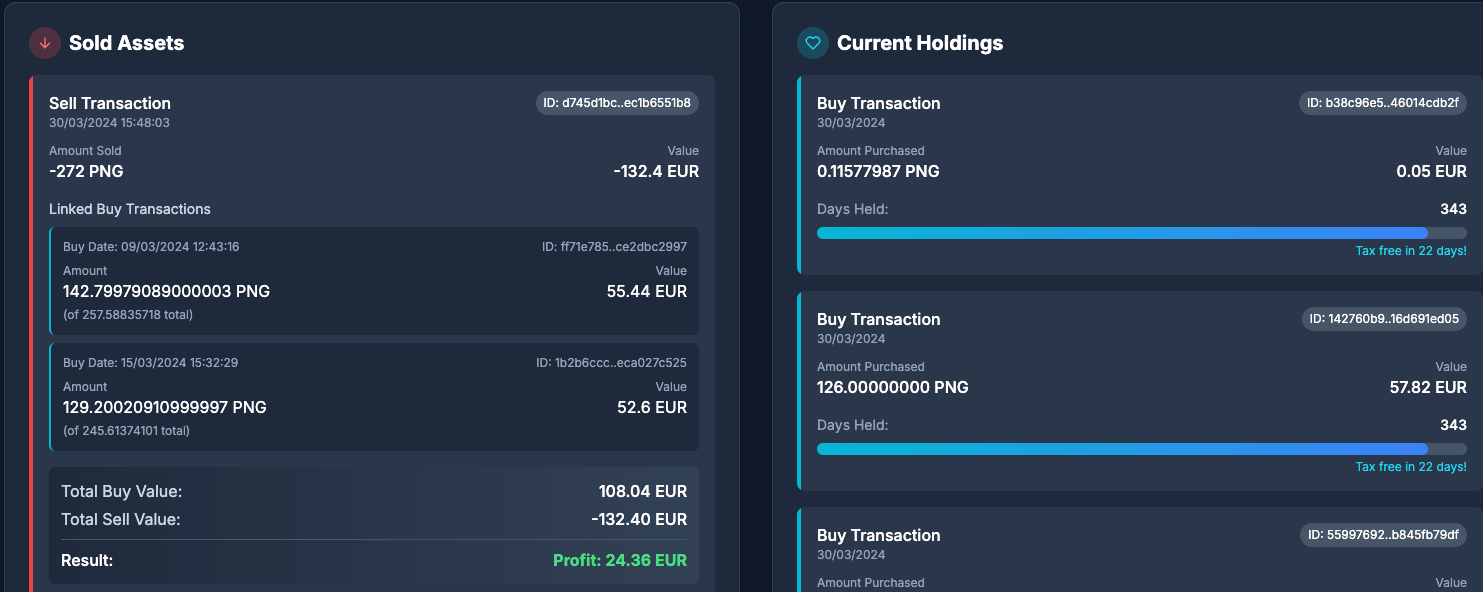Click the Days Held progress bar for 0.11577987 PNG
This screenshot has width=1483, height=592.
[x=1141, y=233]
